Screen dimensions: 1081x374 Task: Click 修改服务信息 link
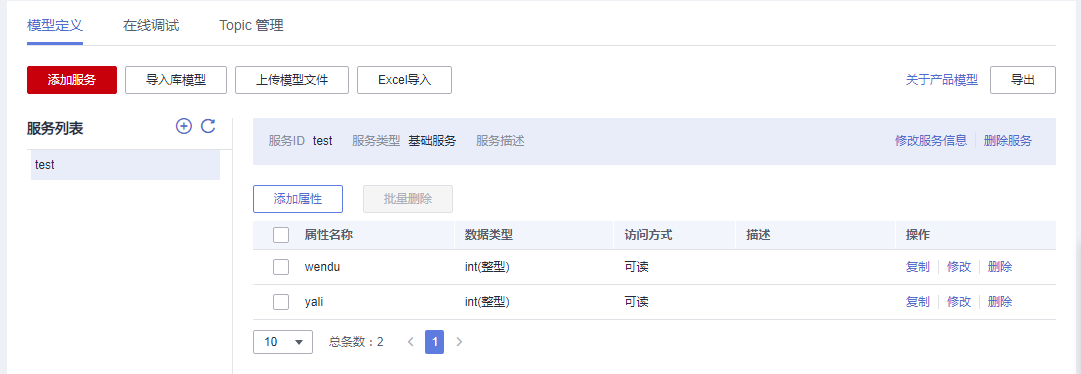pyautogui.click(x=931, y=141)
